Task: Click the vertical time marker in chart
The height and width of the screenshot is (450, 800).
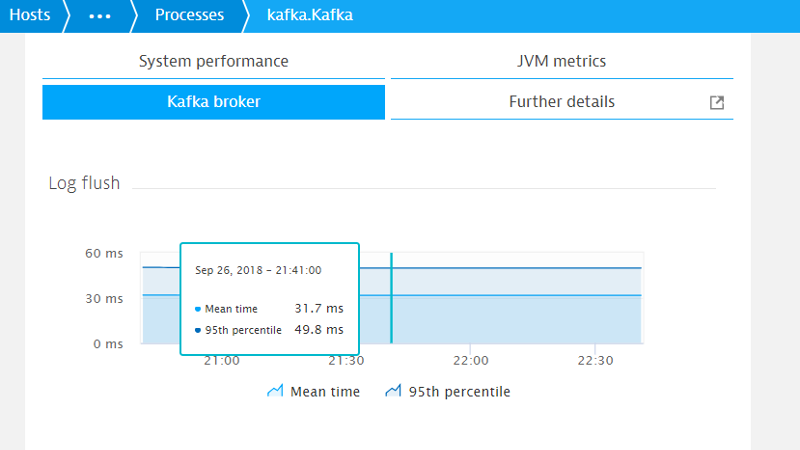Action: coord(391,300)
